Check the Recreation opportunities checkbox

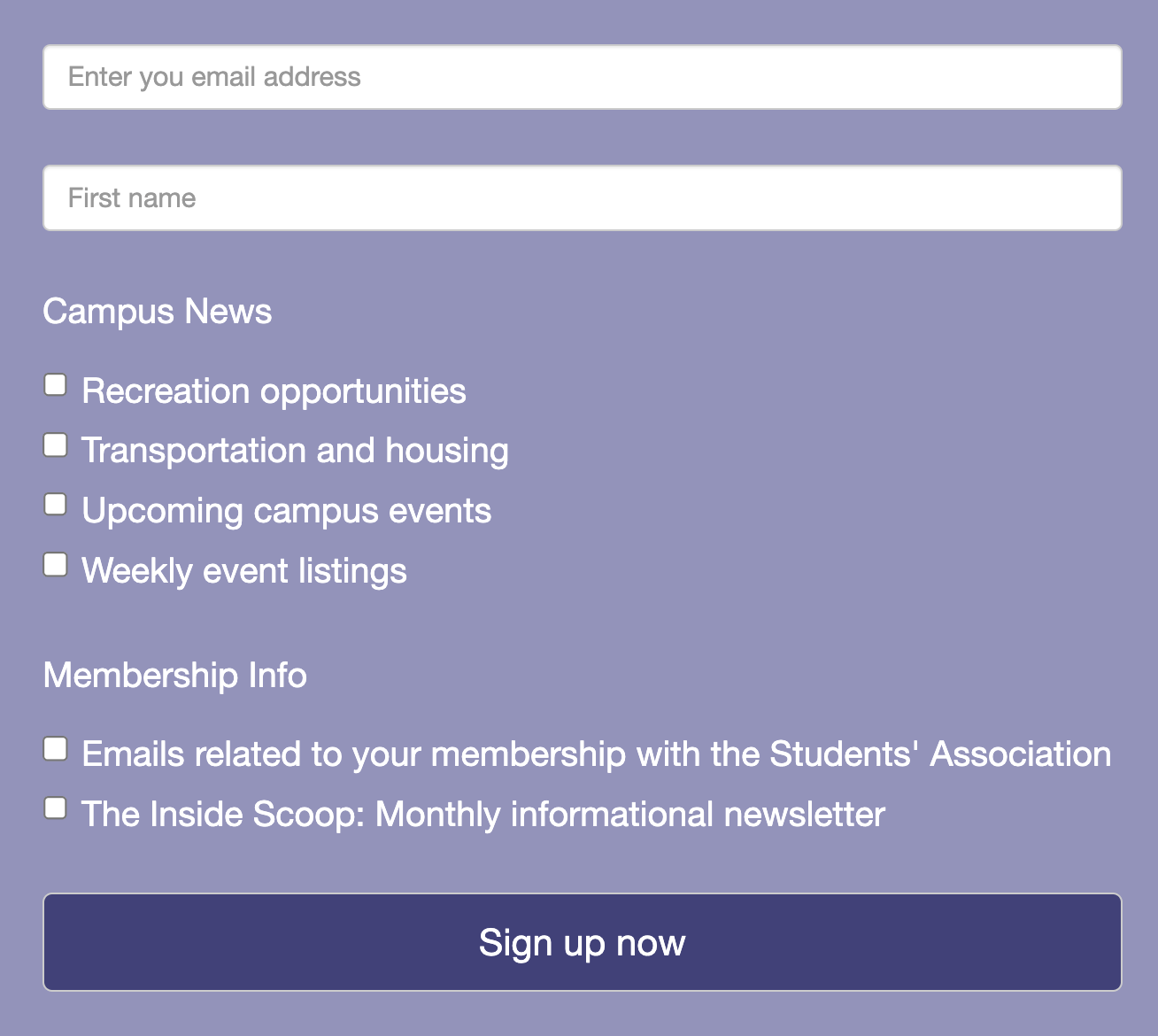[x=56, y=385]
